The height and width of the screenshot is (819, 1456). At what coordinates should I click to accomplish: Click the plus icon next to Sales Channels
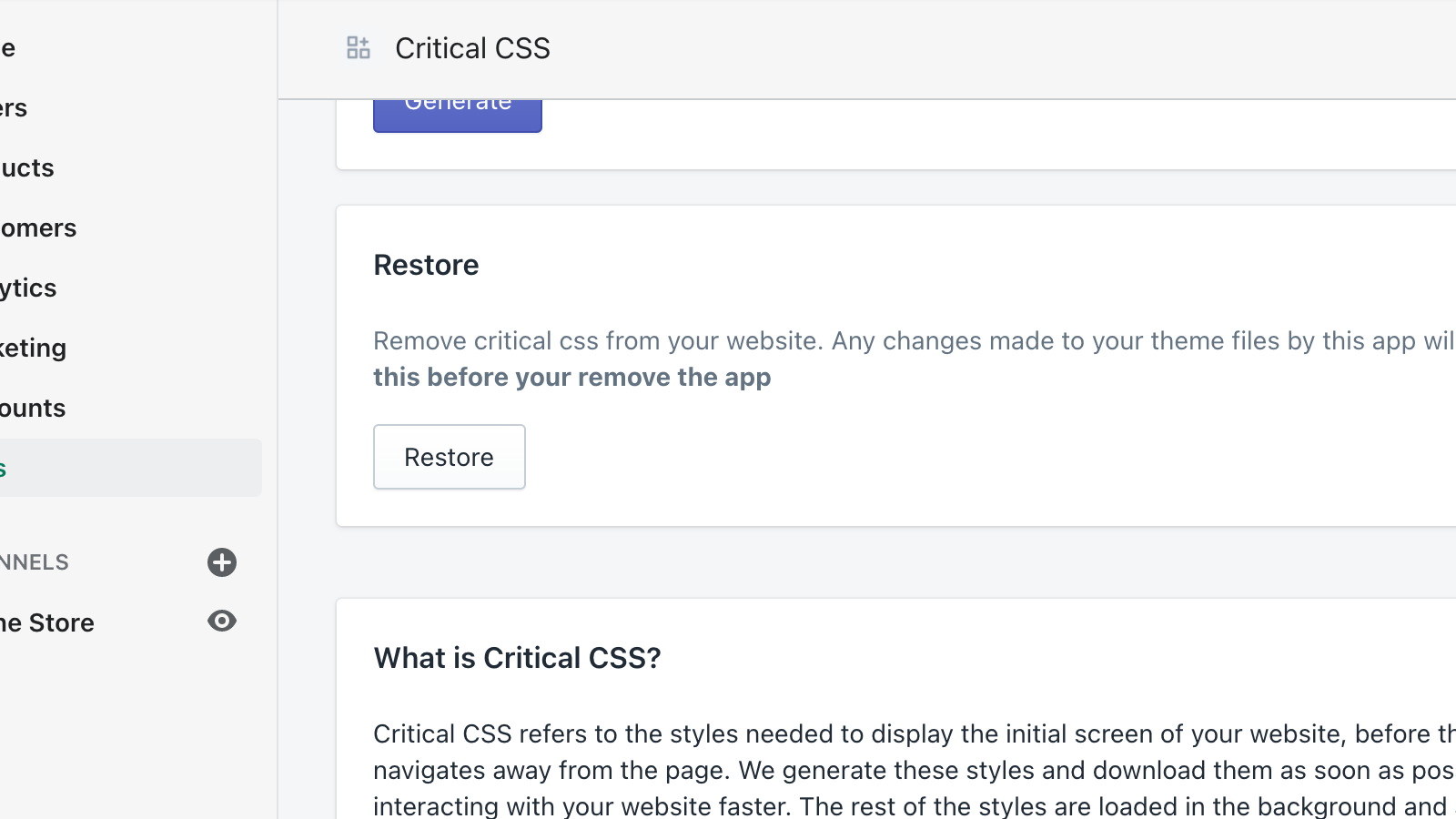(x=222, y=562)
